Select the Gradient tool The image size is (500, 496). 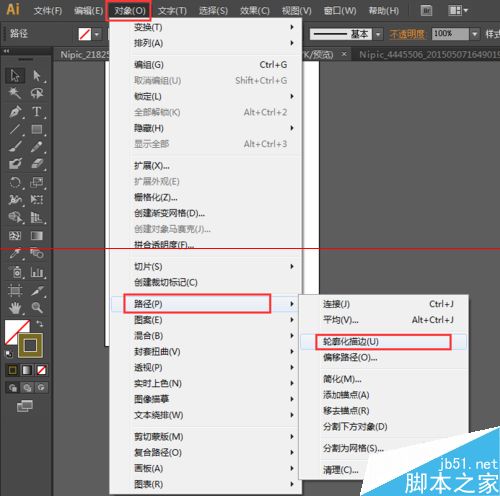click(37, 236)
